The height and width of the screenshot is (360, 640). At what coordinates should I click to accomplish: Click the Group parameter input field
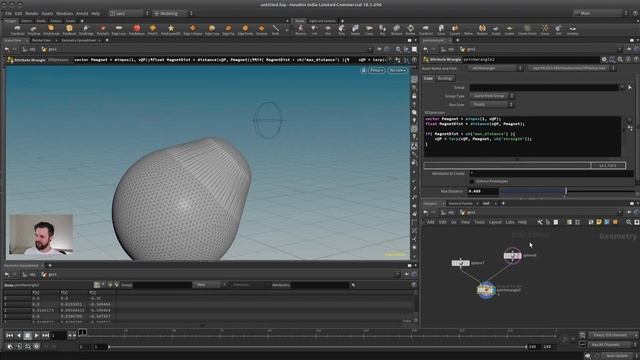544,87
